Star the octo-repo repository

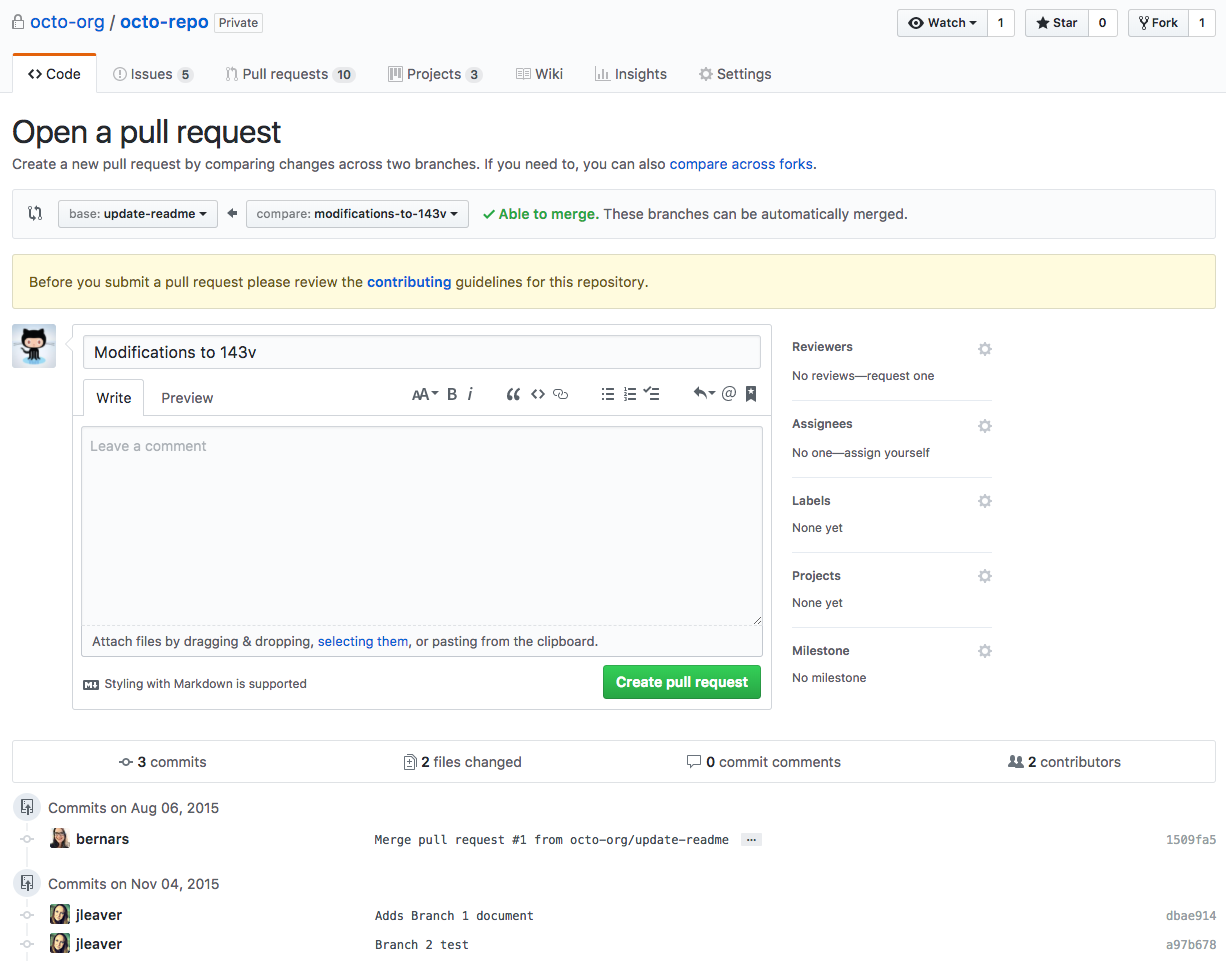tap(1057, 23)
